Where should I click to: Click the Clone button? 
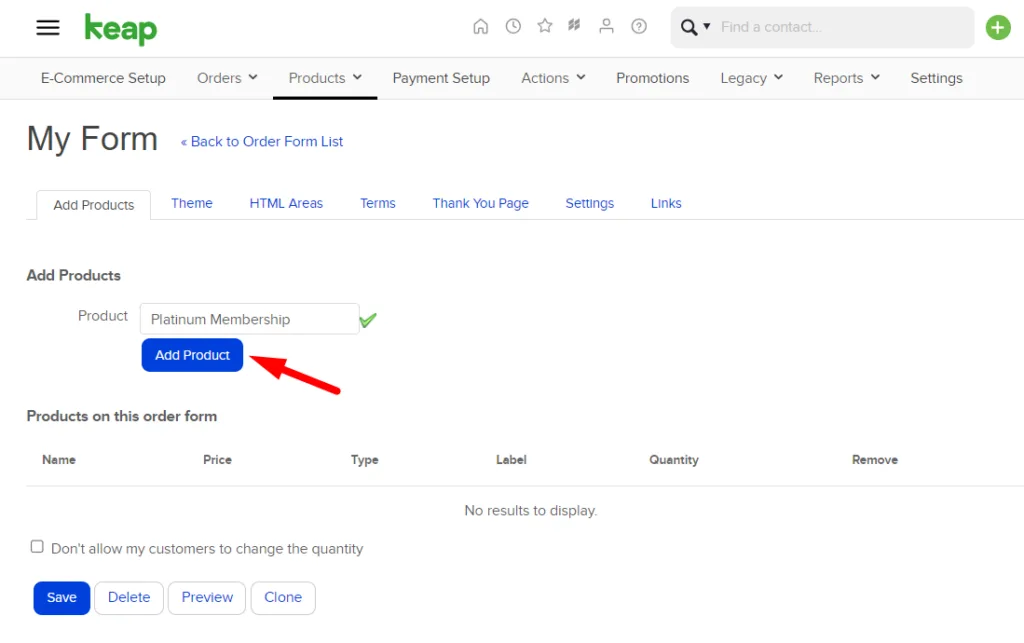(283, 597)
